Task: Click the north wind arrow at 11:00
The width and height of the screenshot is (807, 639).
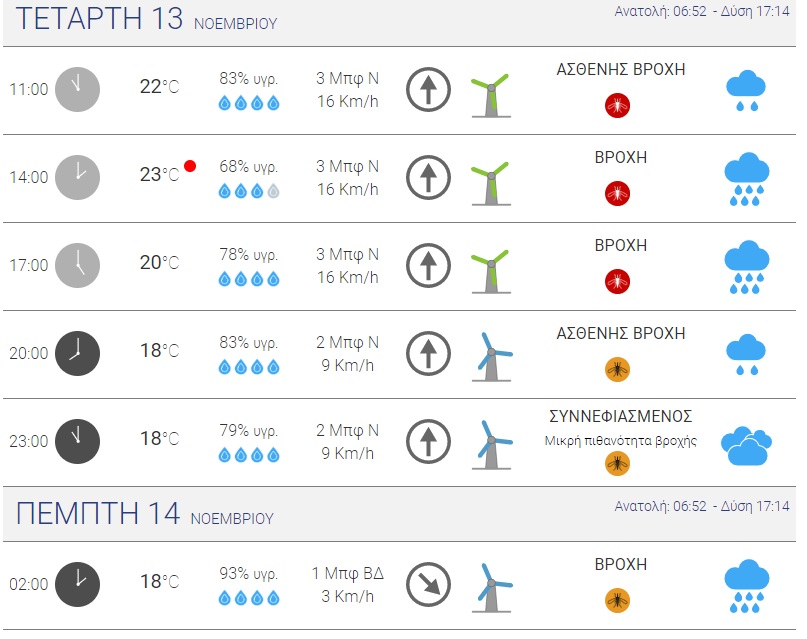Action: 428,90
